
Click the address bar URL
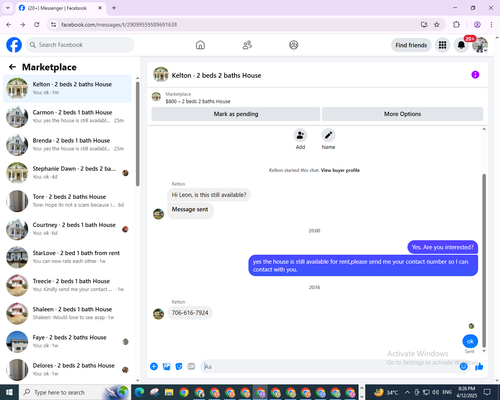119,25
